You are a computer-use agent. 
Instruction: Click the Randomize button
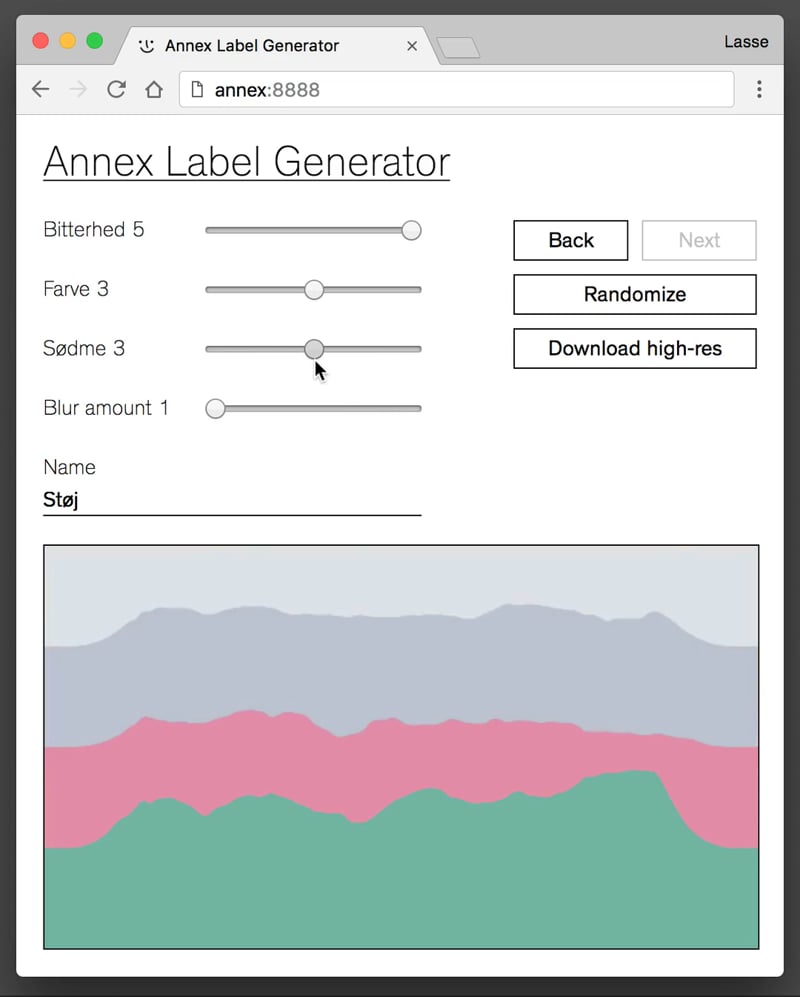pos(635,294)
